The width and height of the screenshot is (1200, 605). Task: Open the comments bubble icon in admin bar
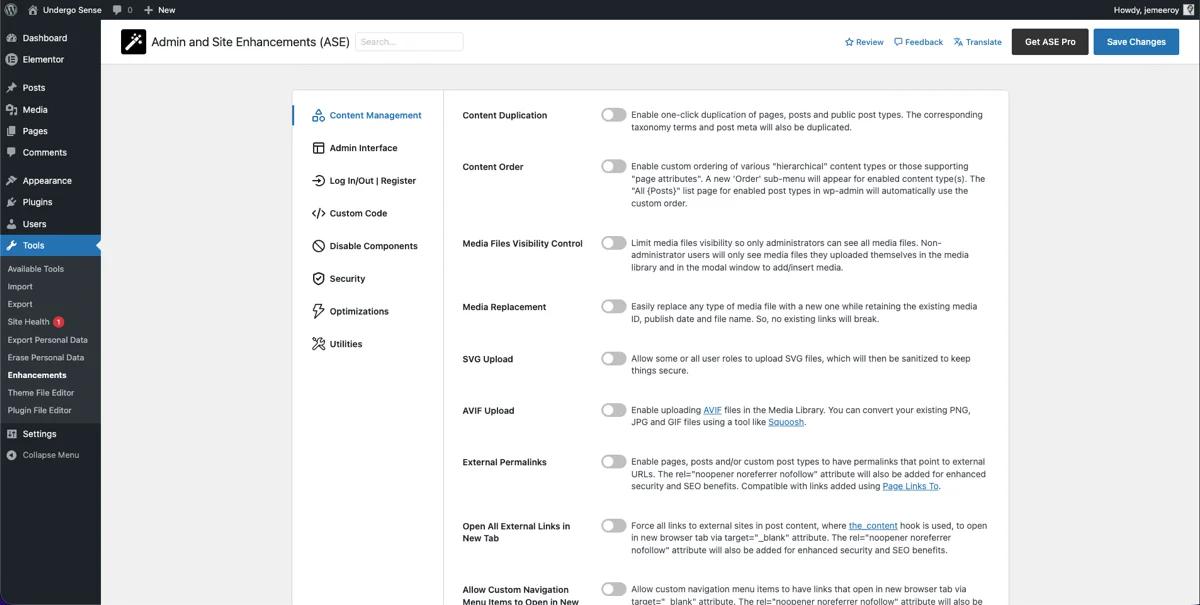[x=117, y=10]
